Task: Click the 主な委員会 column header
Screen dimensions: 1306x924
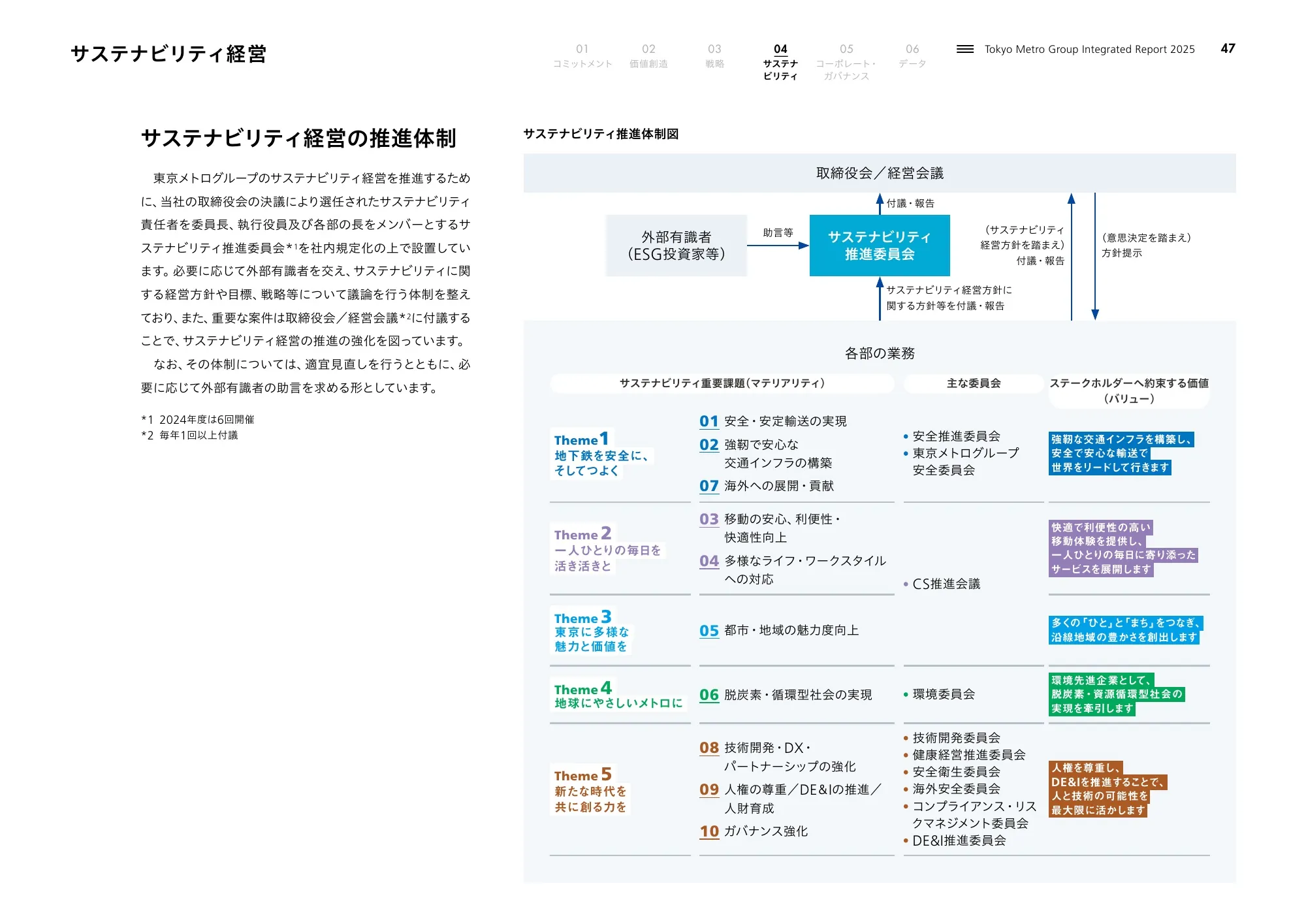Action: point(974,383)
